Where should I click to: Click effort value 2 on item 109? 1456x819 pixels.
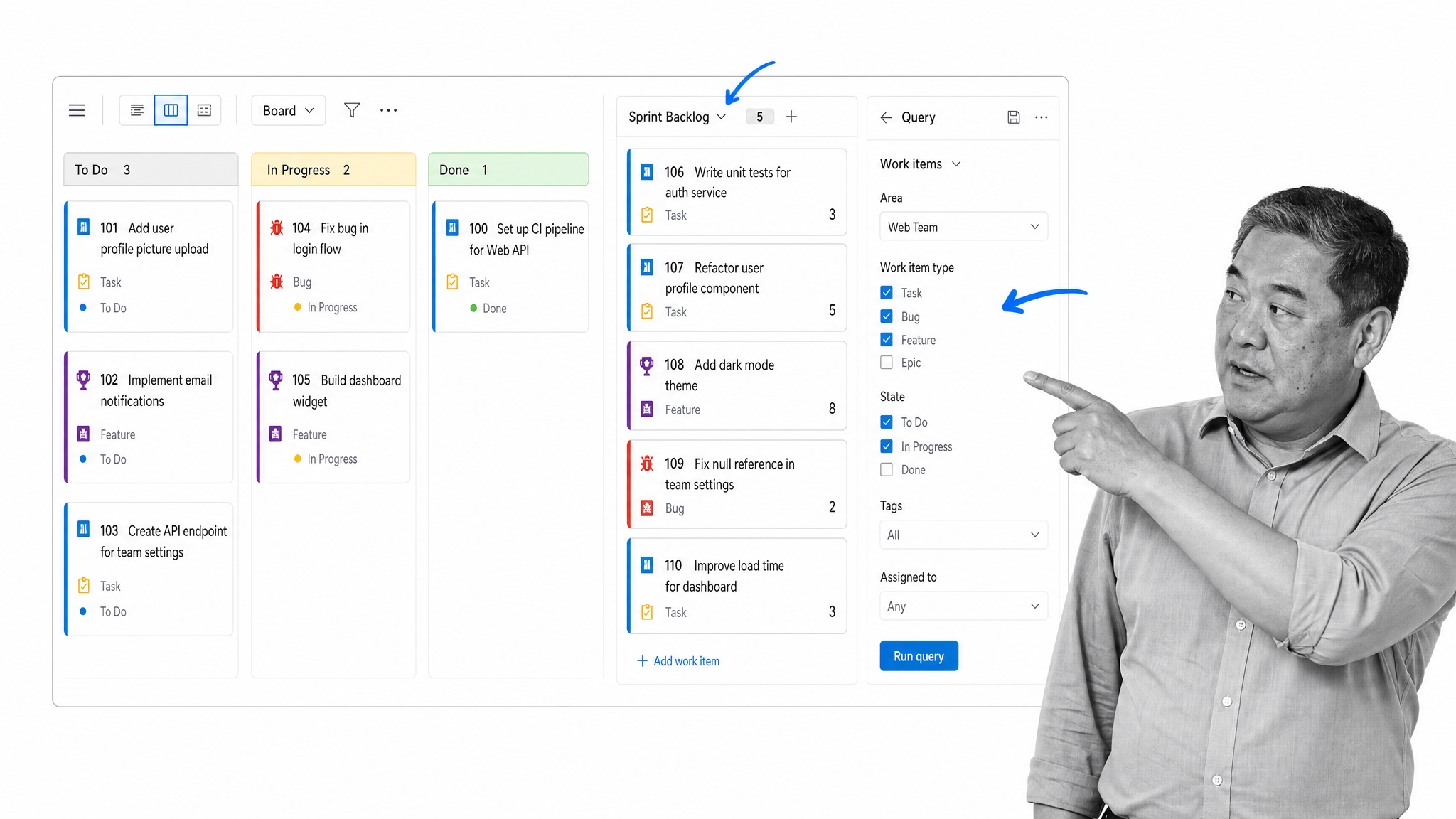click(x=832, y=507)
